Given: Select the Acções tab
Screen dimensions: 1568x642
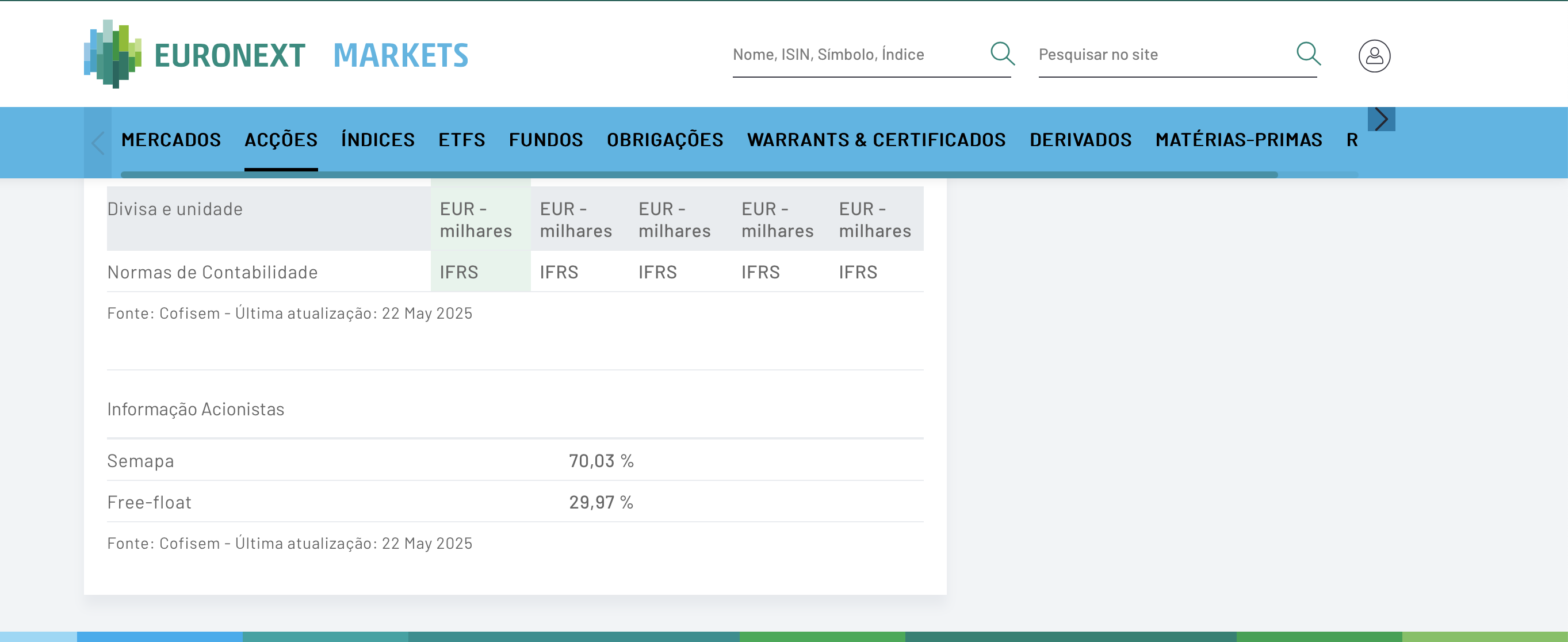Looking at the screenshot, I should tap(281, 139).
